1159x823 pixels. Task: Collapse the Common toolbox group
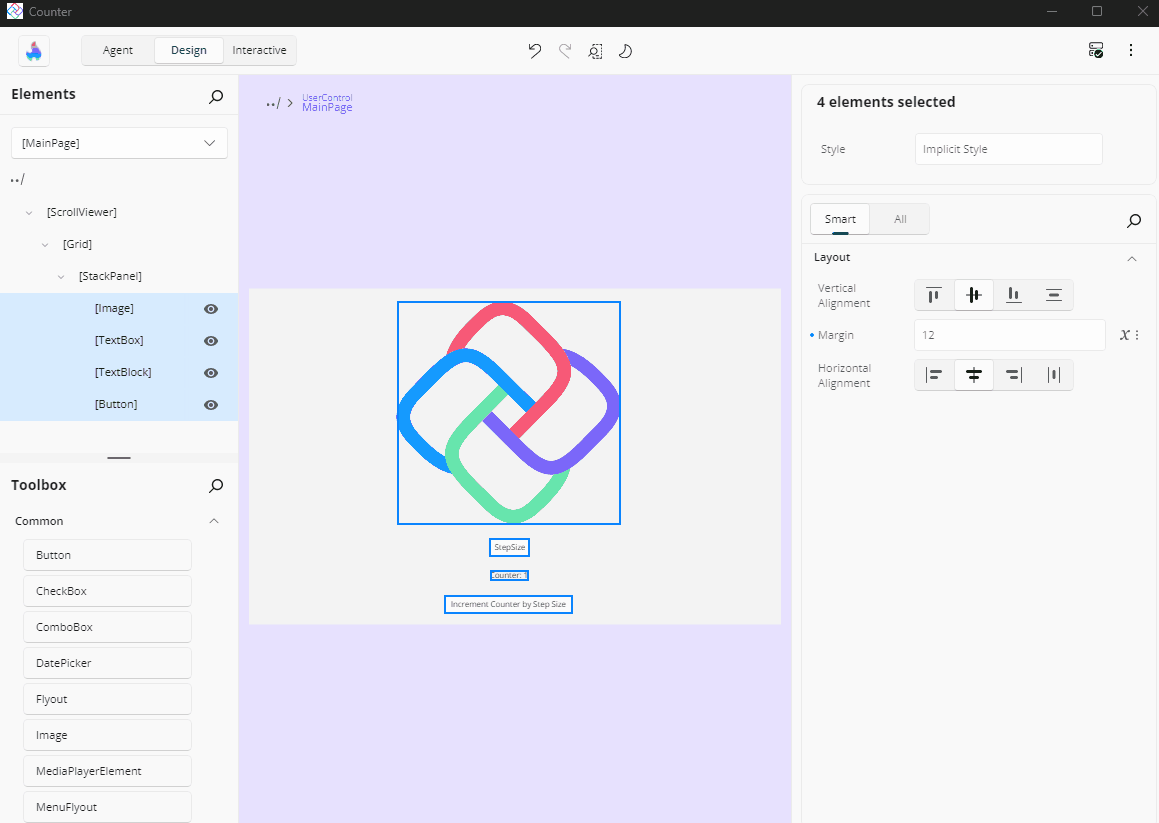coord(213,521)
